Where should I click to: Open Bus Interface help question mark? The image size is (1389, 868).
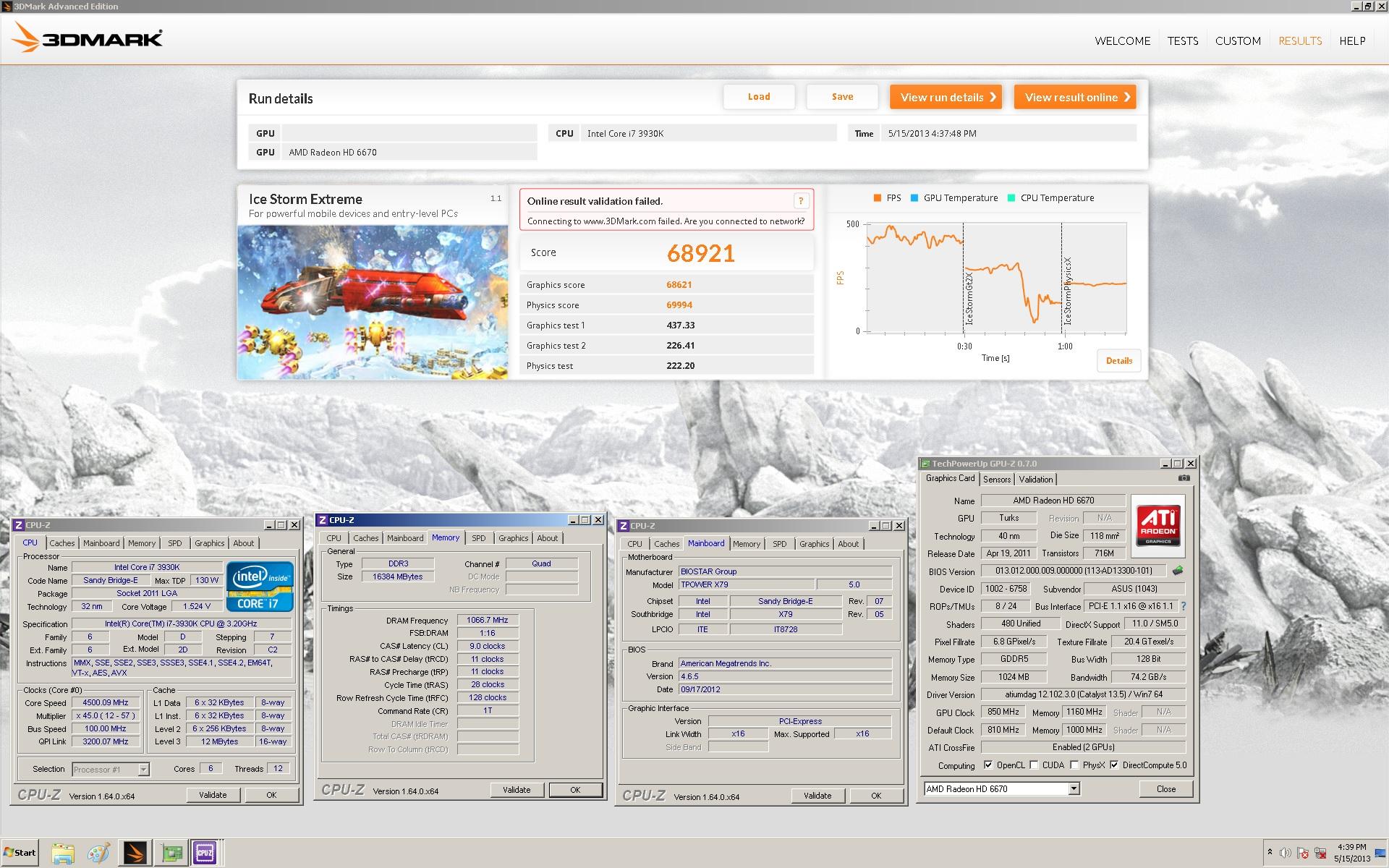1184,606
